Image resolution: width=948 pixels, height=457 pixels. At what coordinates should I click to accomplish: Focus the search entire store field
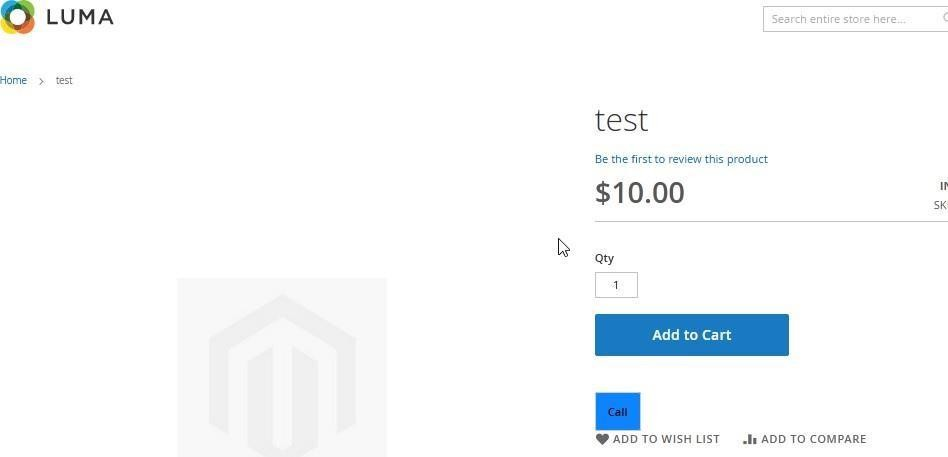pyautogui.click(x=850, y=19)
